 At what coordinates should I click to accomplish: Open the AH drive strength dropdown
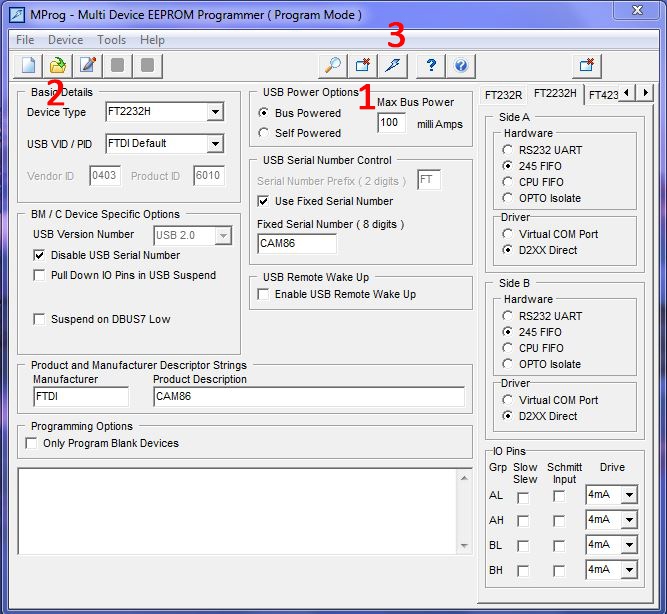629,520
